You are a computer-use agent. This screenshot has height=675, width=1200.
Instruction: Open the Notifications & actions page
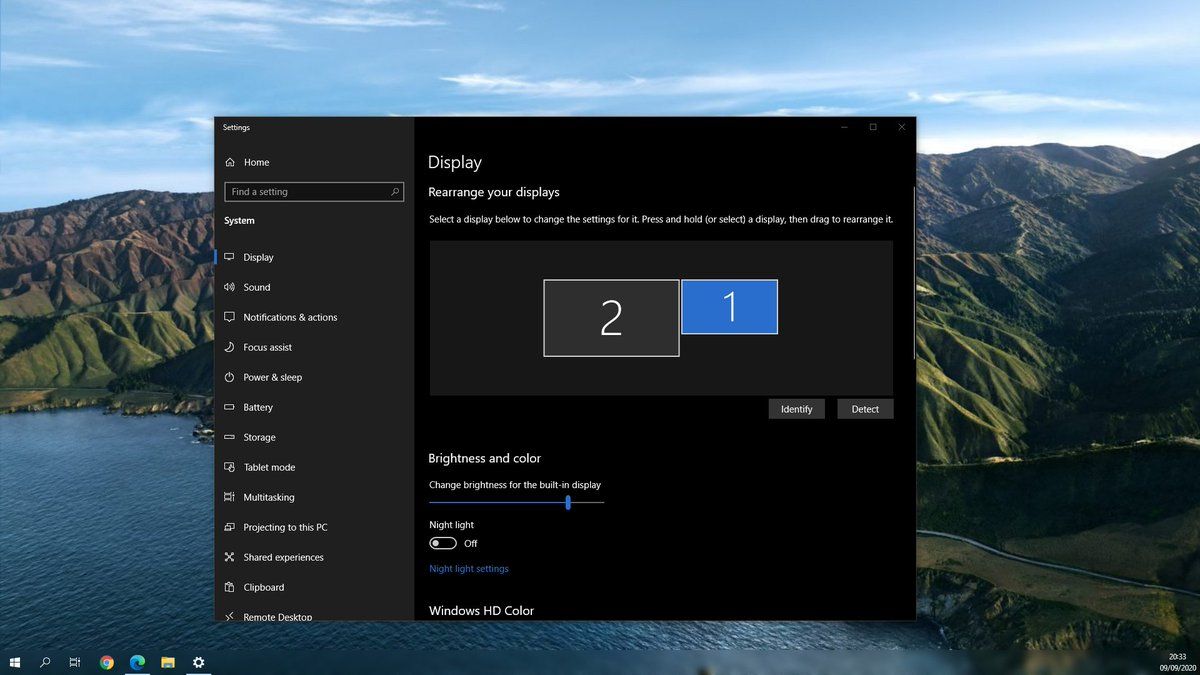click(x=290, y=317)
